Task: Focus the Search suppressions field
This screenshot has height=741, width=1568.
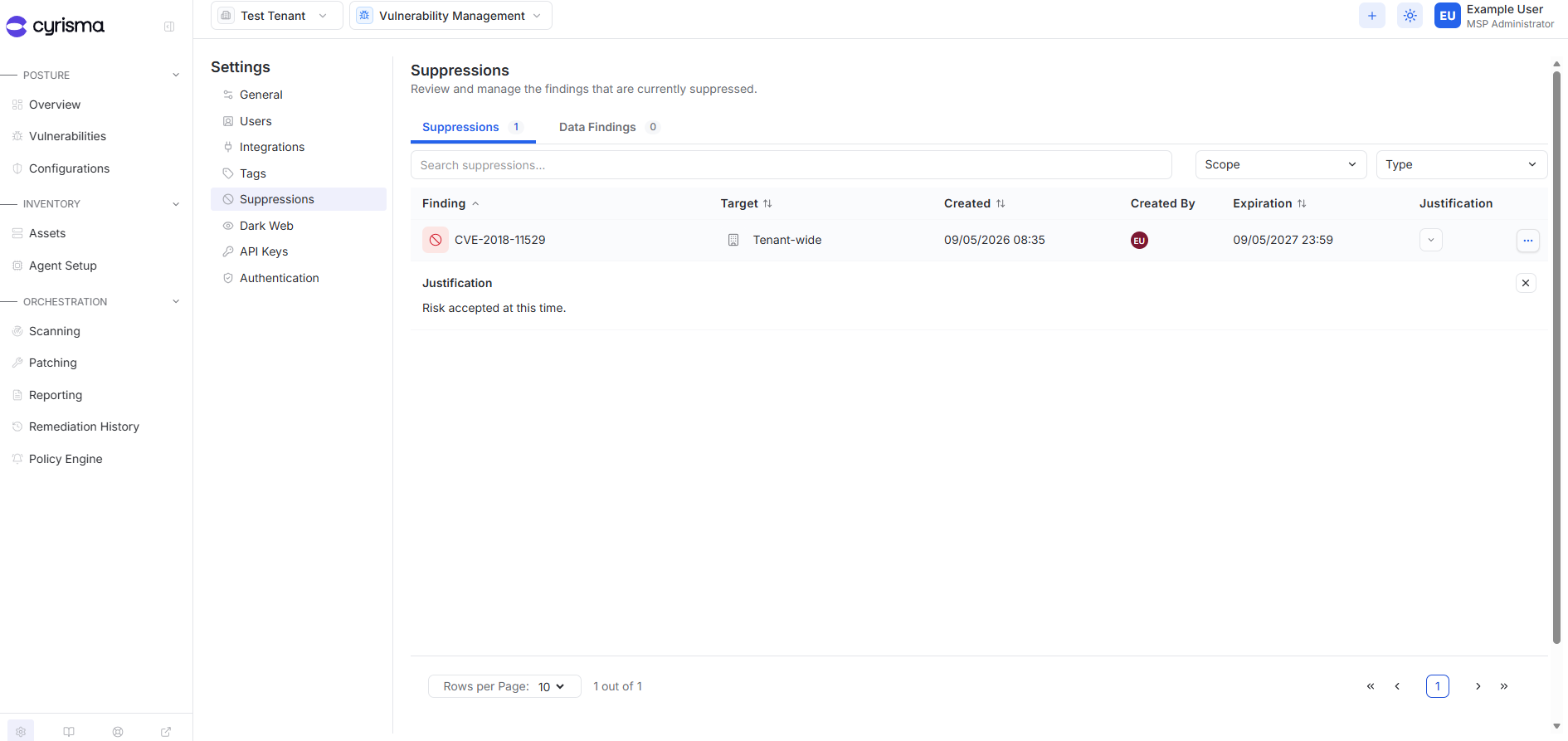Action: (x=791, y=165)
